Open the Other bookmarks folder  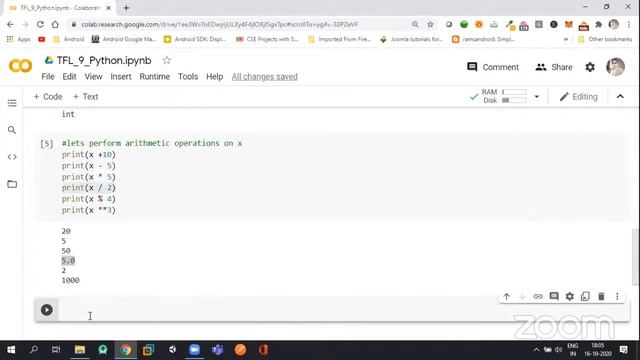[x=605, y=39]
